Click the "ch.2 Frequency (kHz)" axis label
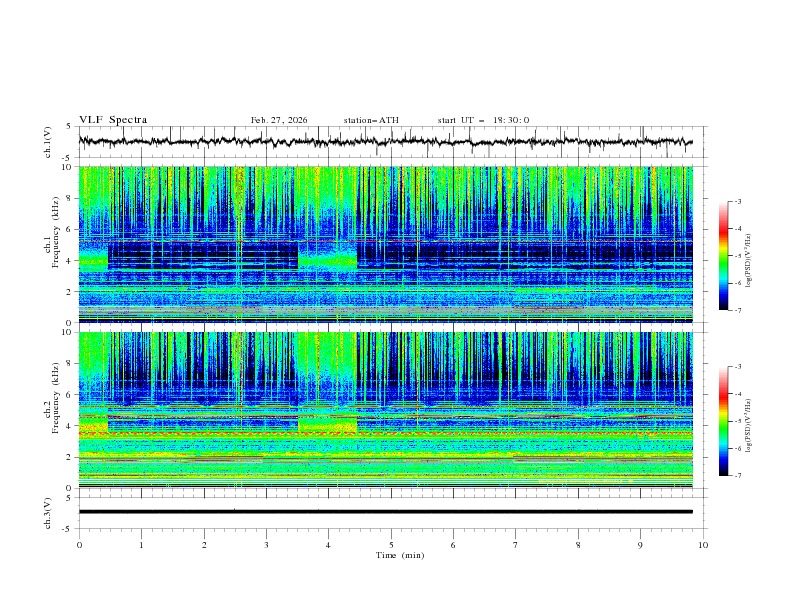 tap(51, 410)
